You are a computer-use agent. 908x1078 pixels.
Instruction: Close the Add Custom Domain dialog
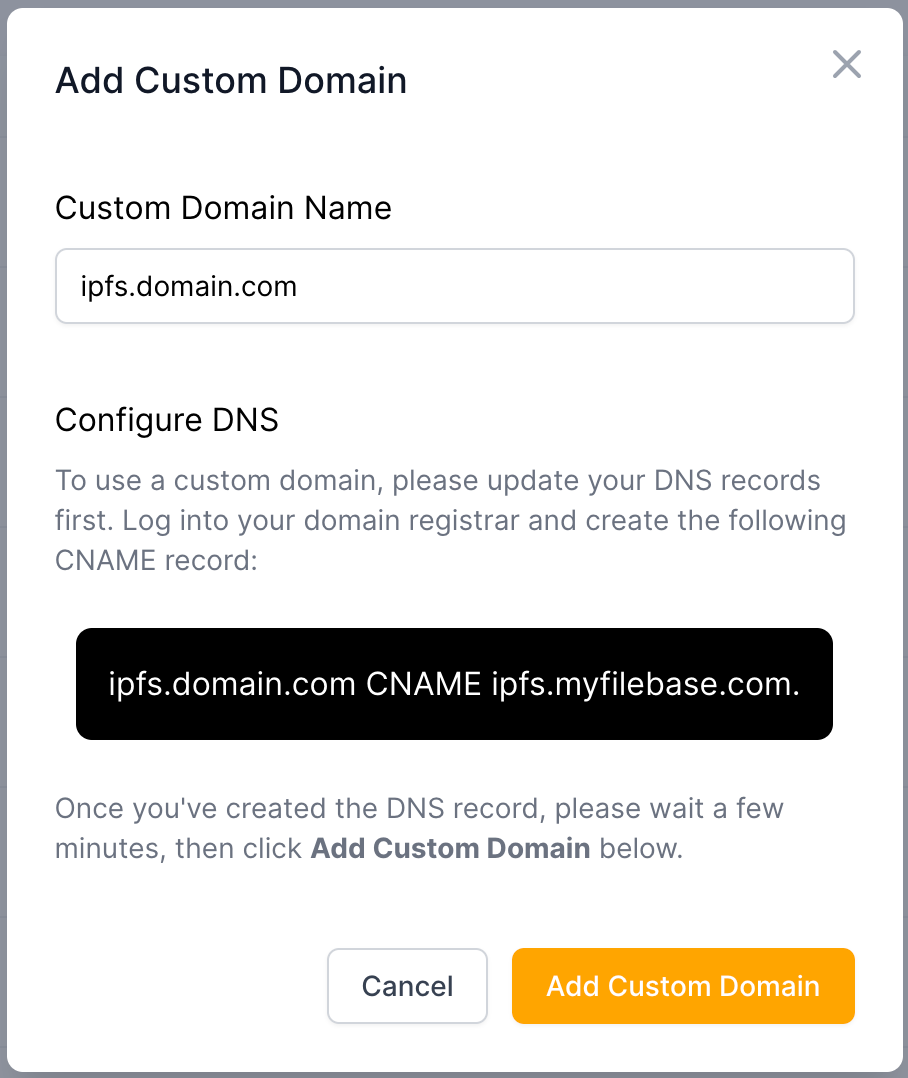pos(846,65)
